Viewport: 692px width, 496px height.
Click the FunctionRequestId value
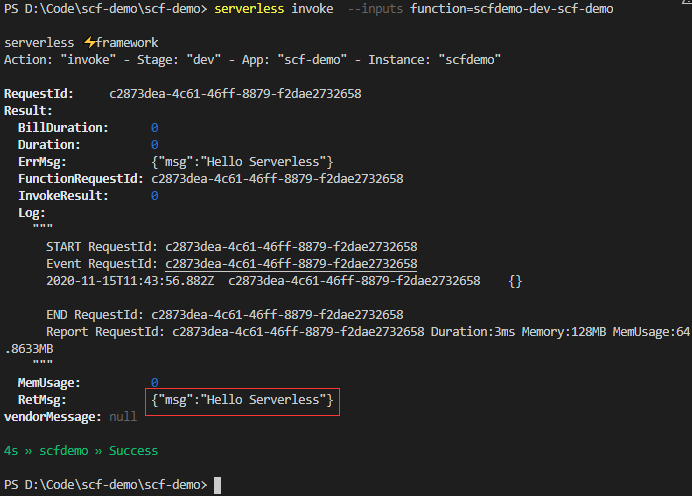click(277, 179)
